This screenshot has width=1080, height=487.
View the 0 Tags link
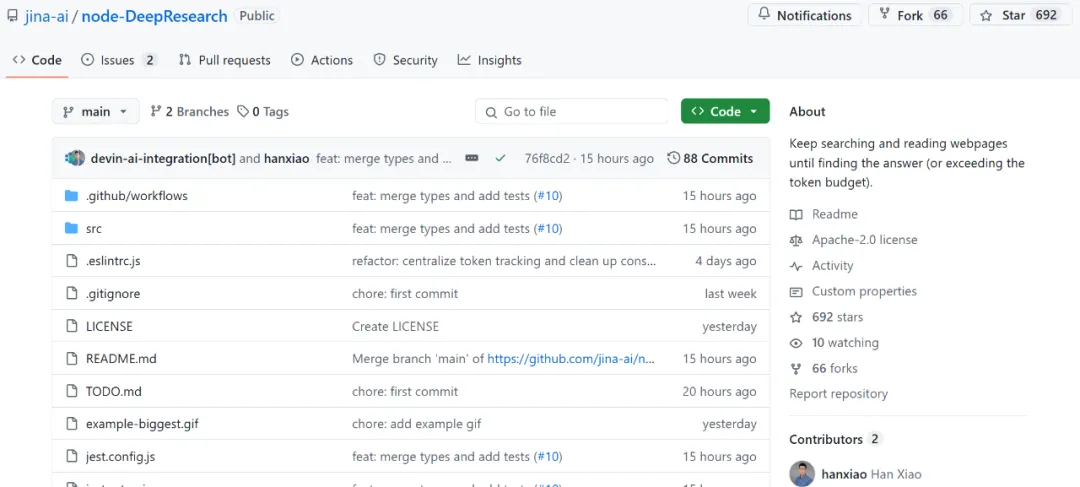[x=263, y=112]
